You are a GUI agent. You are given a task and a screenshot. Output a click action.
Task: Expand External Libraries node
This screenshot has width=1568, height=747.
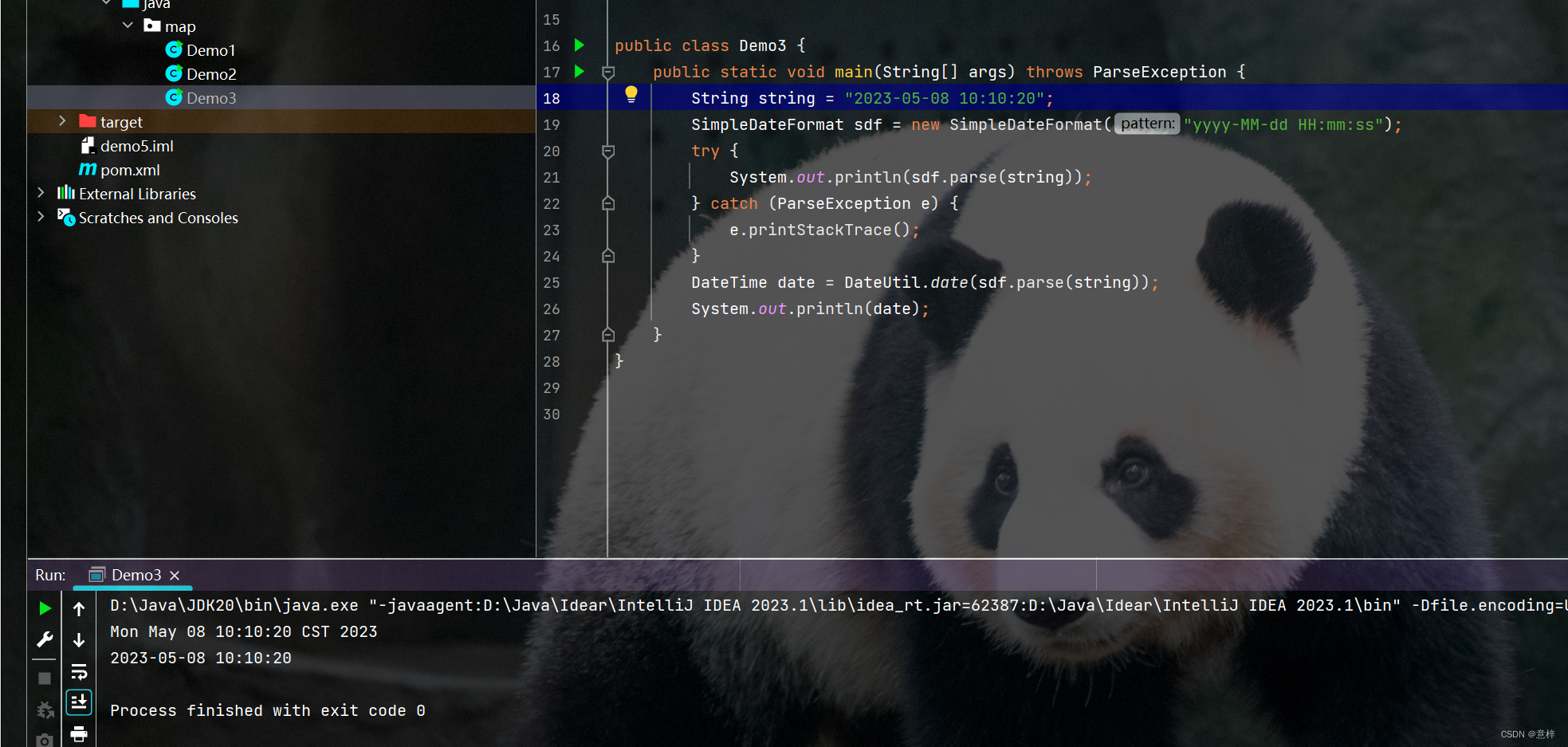[41, 193]
